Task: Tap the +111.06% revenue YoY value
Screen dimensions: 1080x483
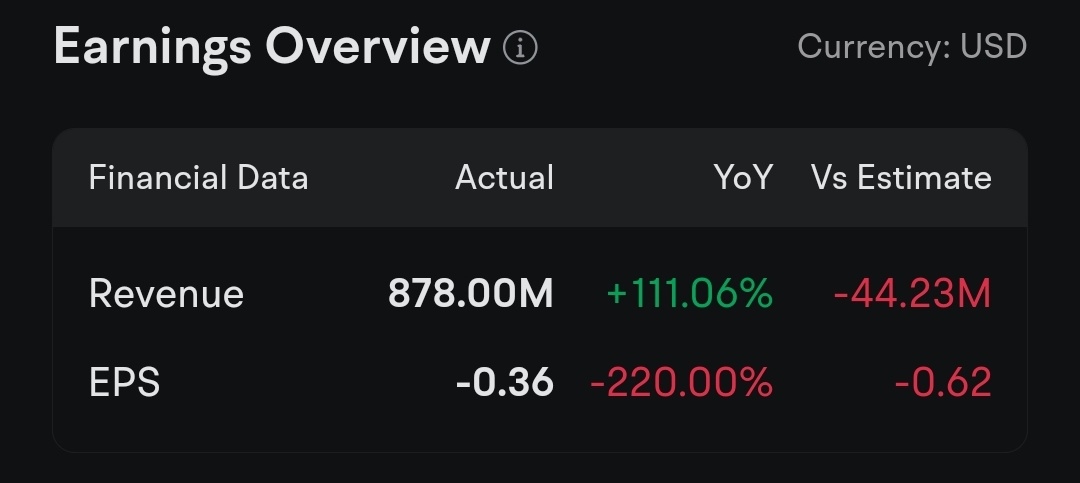Action: 689,294
